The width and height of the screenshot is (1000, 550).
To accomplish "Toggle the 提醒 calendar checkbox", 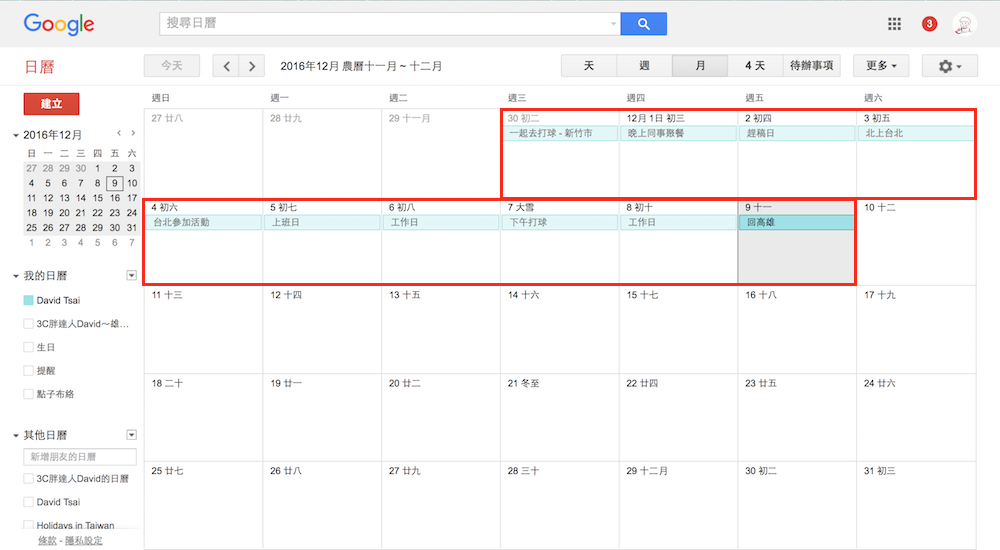I will pos(28,371).
